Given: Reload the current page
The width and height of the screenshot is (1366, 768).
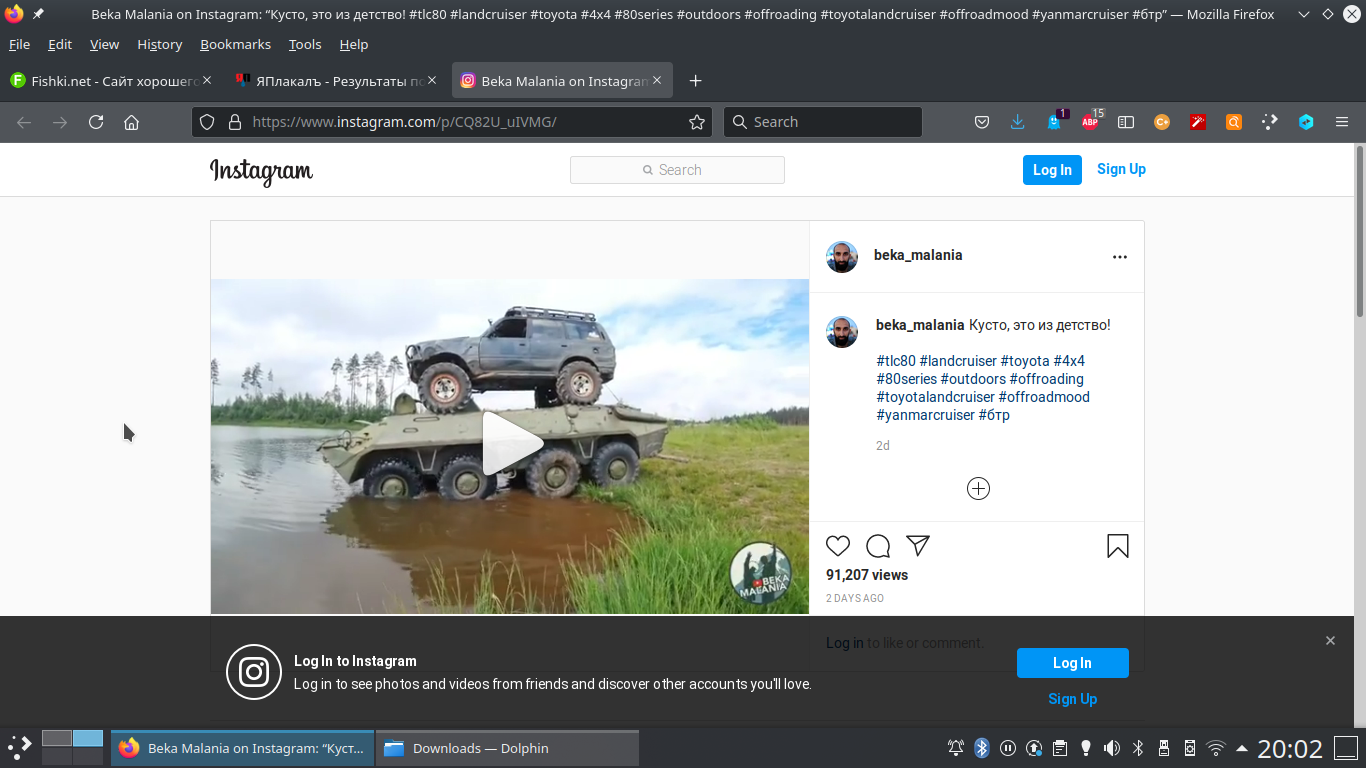Looking at the screenshot, I should tap(96, 122).
